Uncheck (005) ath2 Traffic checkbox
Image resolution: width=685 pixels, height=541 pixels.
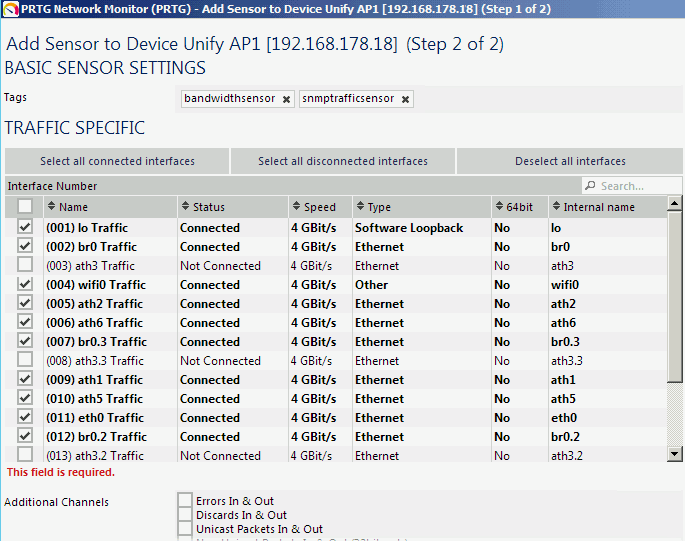pos(25,302)
